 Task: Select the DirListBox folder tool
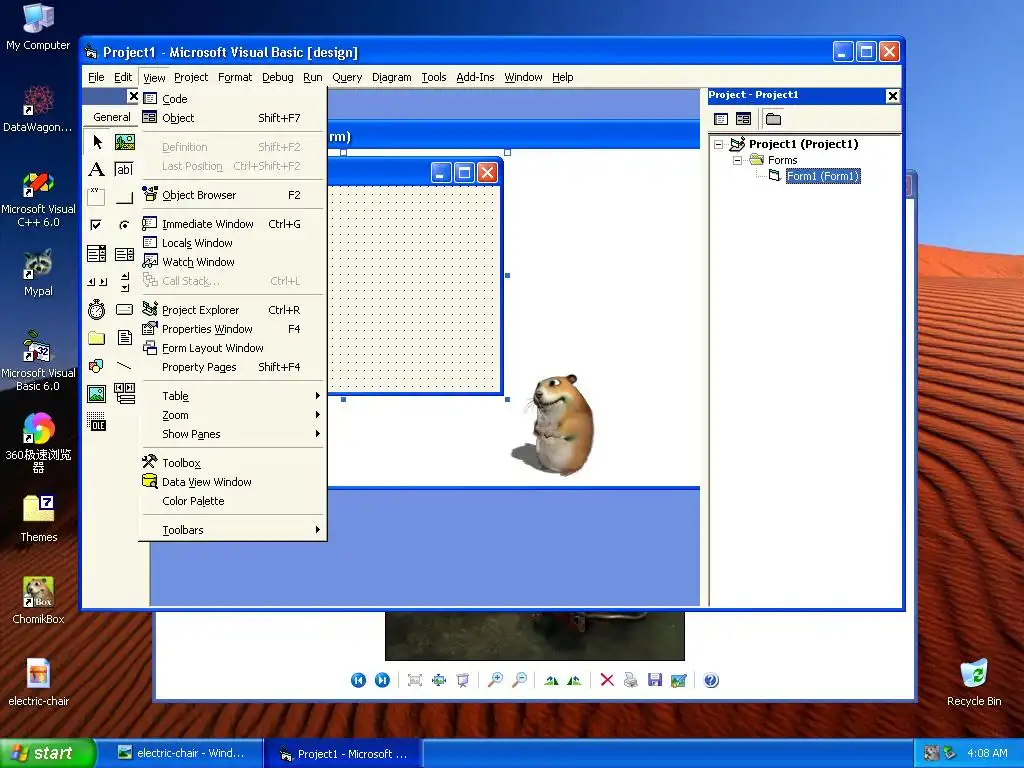[97, 338]
